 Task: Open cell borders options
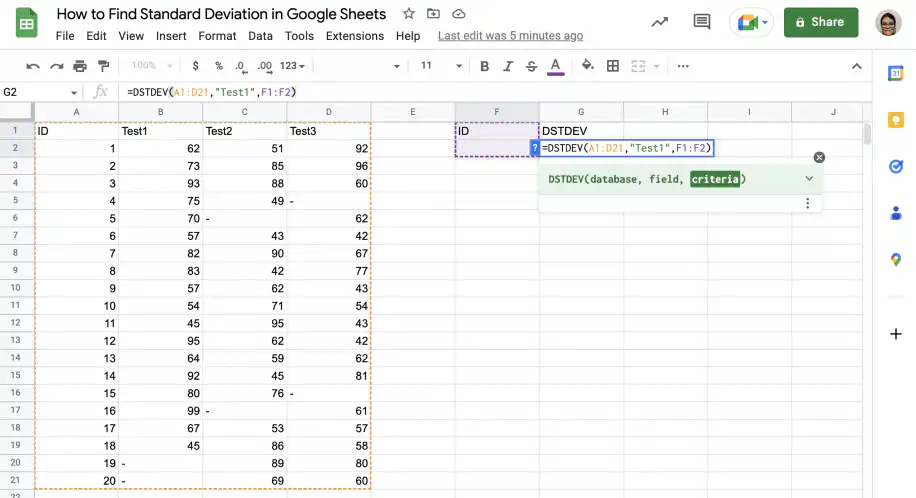tap(613, 66)
